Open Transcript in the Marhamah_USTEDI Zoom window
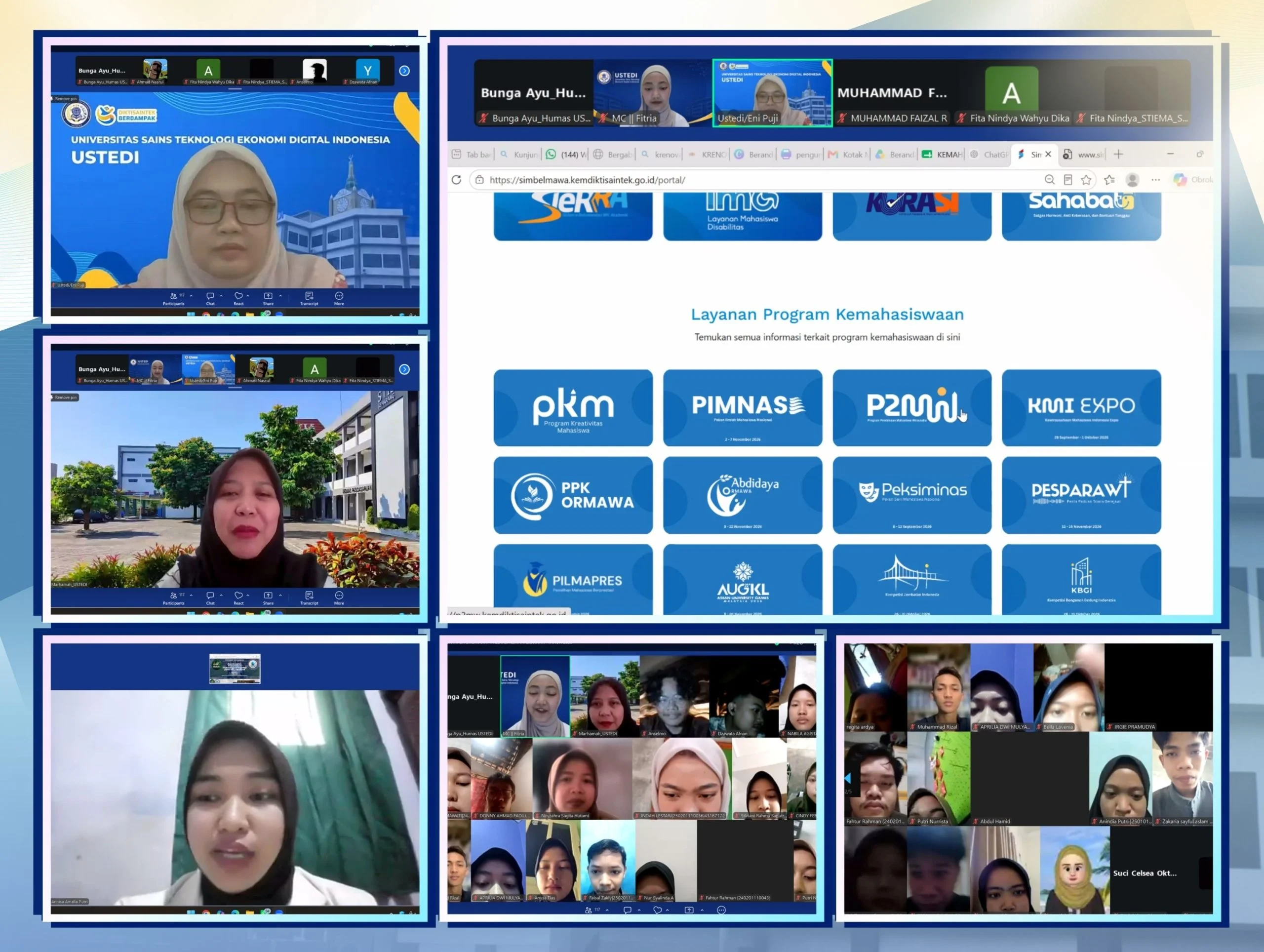Viewport: 1264px width, 952px height. 309,597
